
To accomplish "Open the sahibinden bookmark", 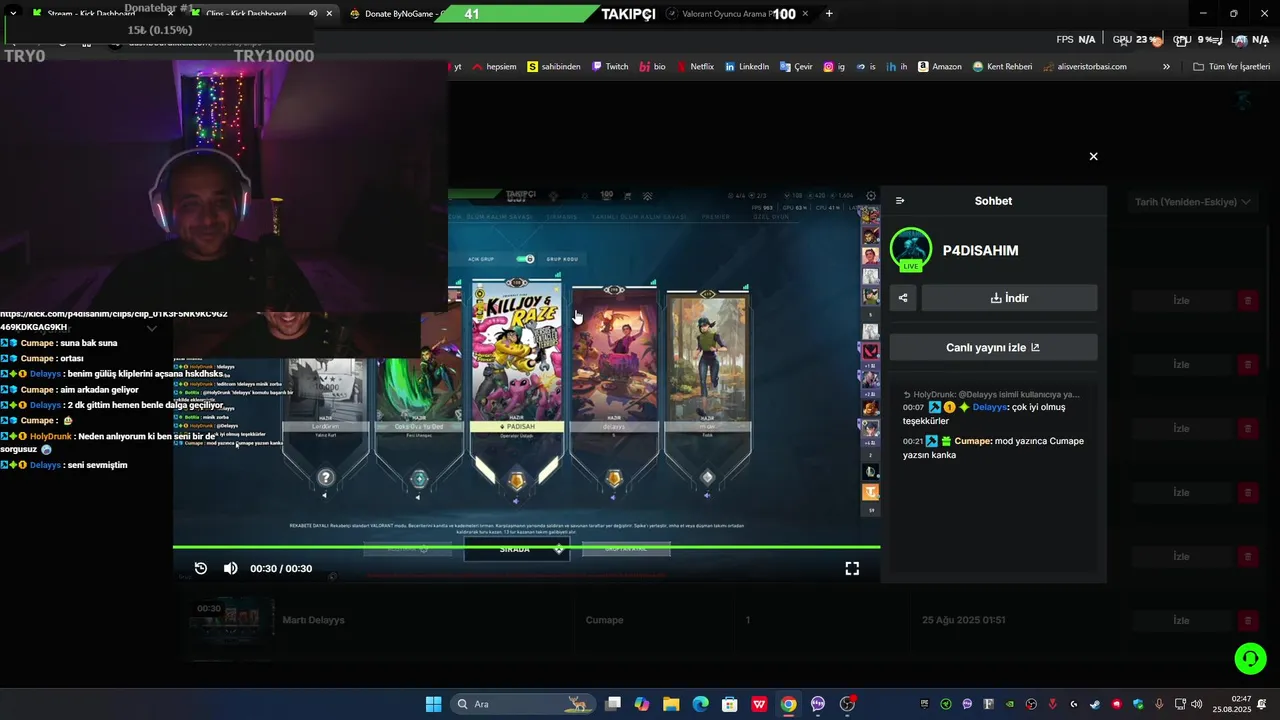I will pyautogui.click(x=554, y=67).
